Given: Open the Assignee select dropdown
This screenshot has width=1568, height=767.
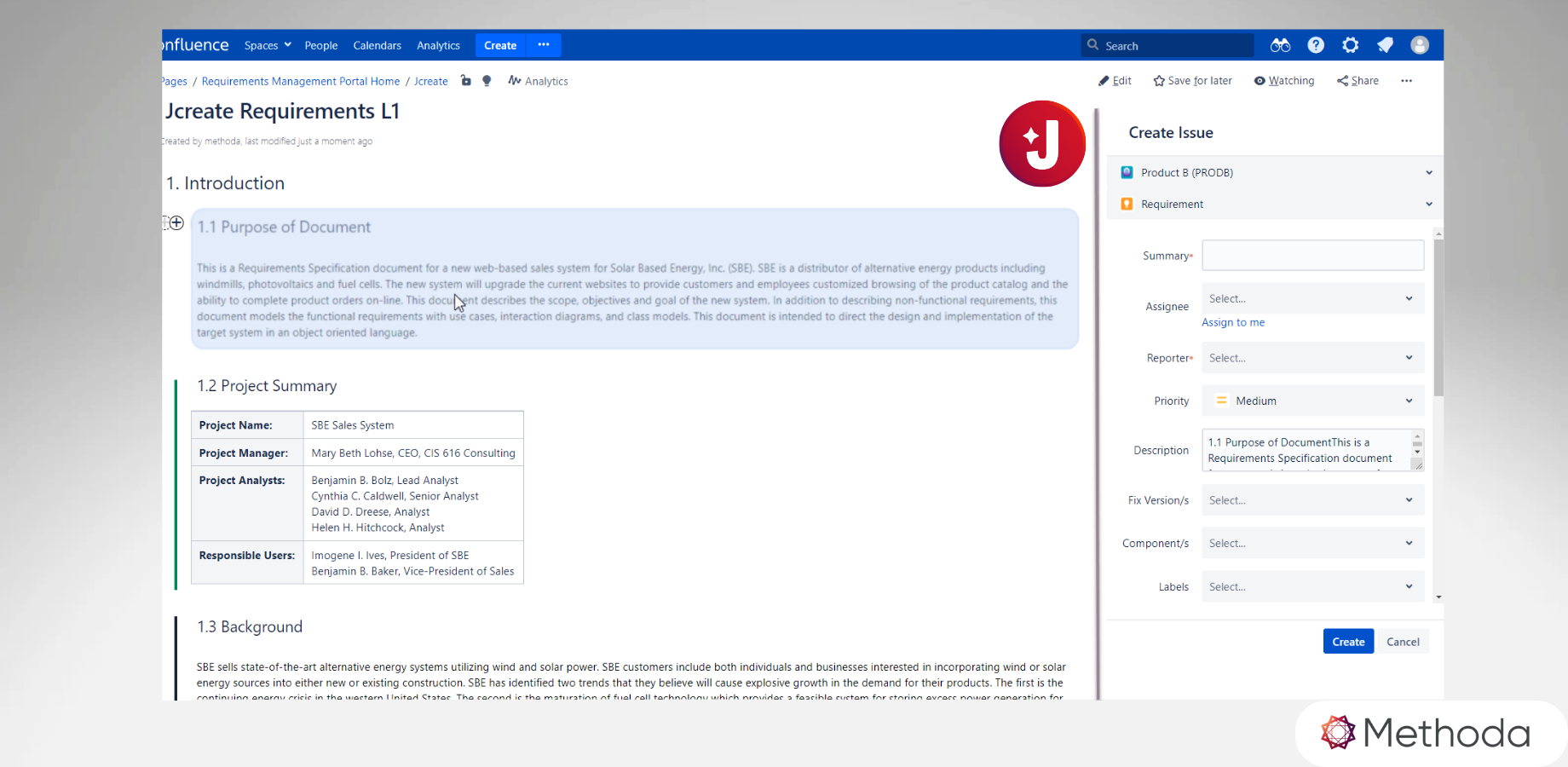Looking at the screenshot, I should (1312, 298).
